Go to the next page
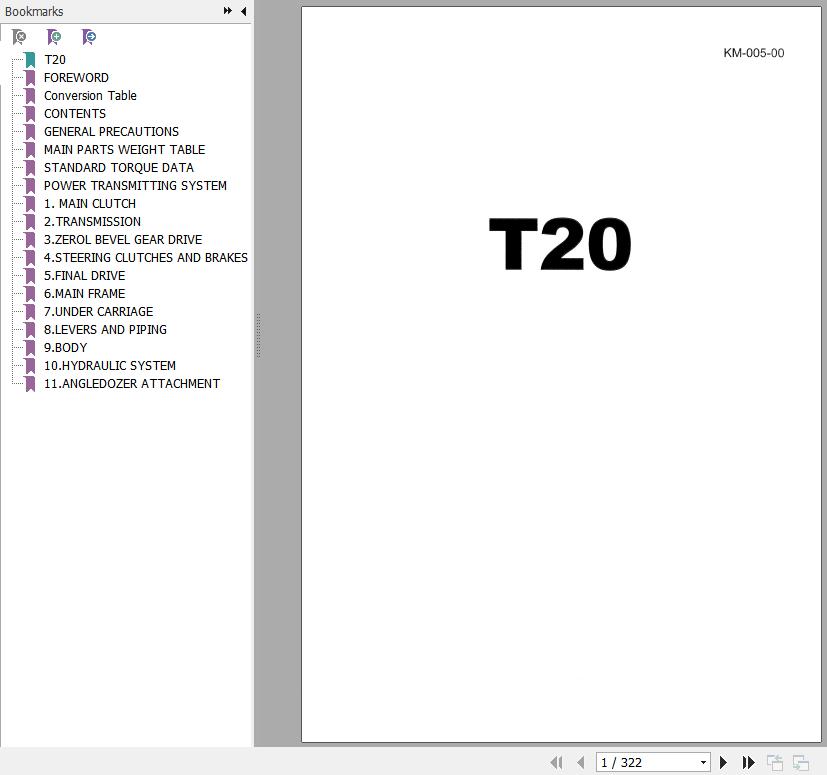 (x=724, y=762)
